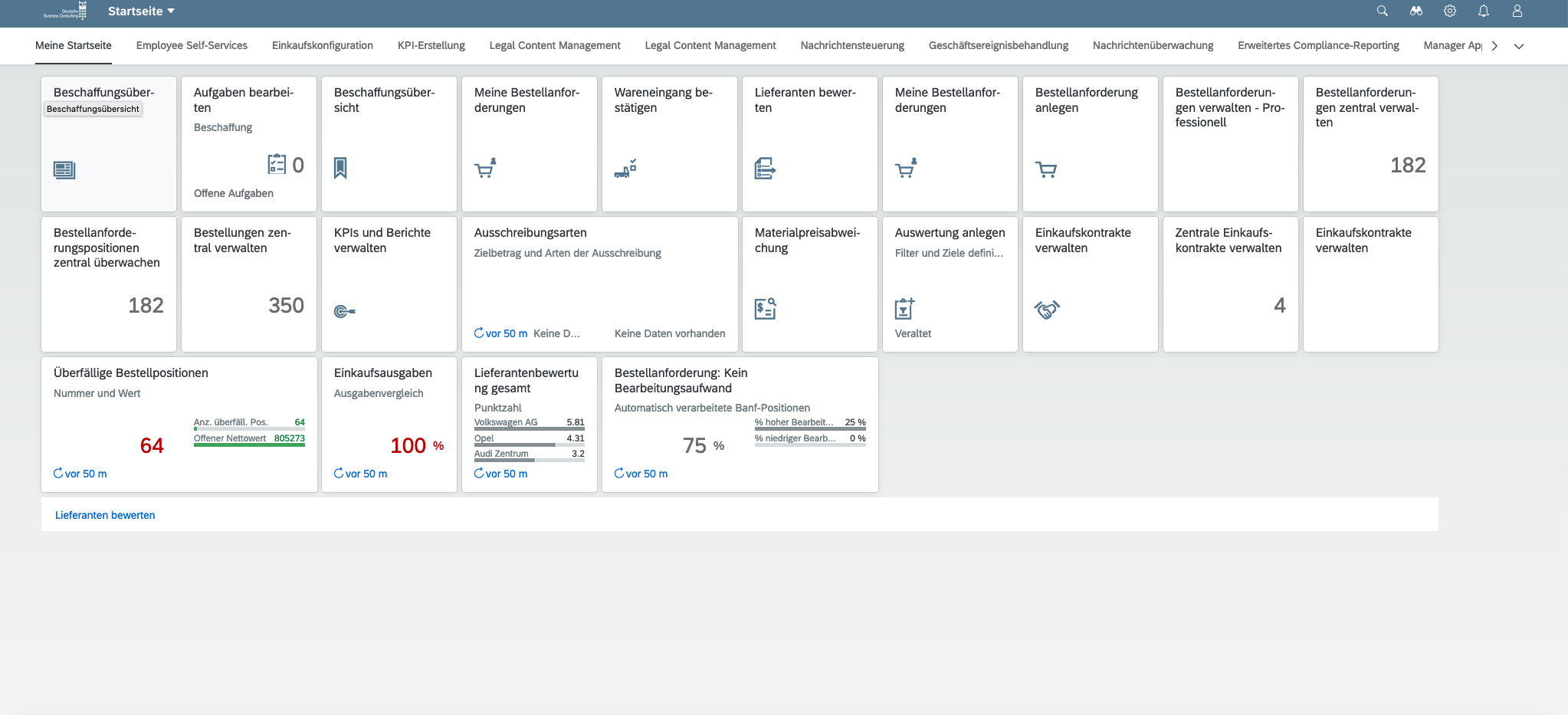Click the company logo in header
The image size is (1568, 715).
pos(65,11)
